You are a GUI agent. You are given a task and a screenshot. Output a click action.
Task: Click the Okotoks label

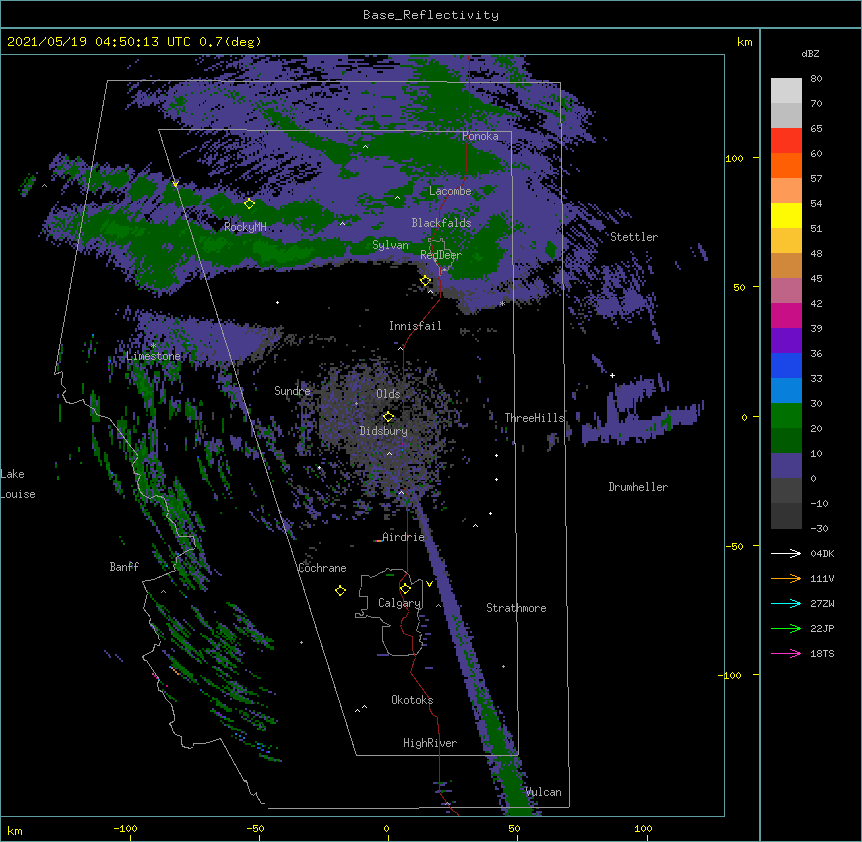point(412,700)
